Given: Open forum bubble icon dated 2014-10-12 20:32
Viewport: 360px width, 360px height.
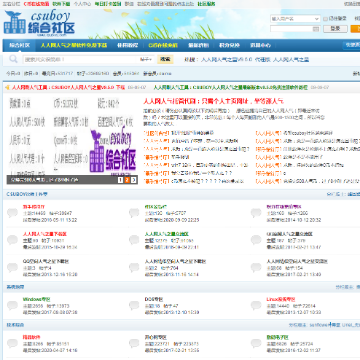Looking at the screenshot, I should (x=256, y=213).
